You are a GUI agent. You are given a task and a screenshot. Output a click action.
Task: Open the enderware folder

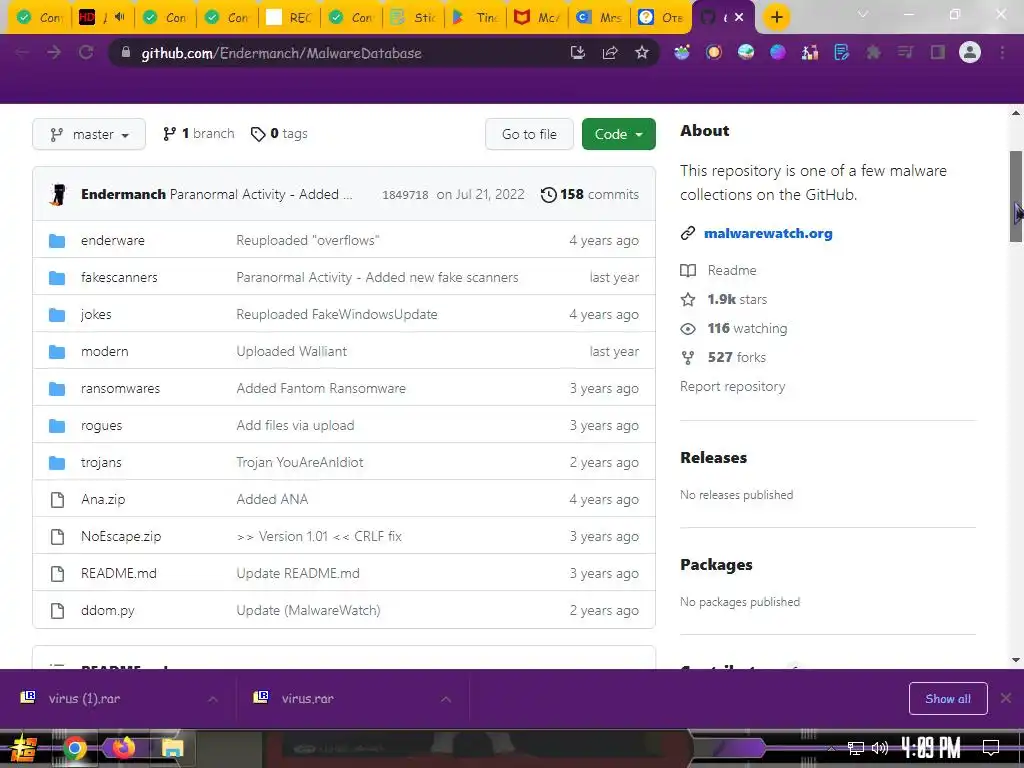coord(112,240)
